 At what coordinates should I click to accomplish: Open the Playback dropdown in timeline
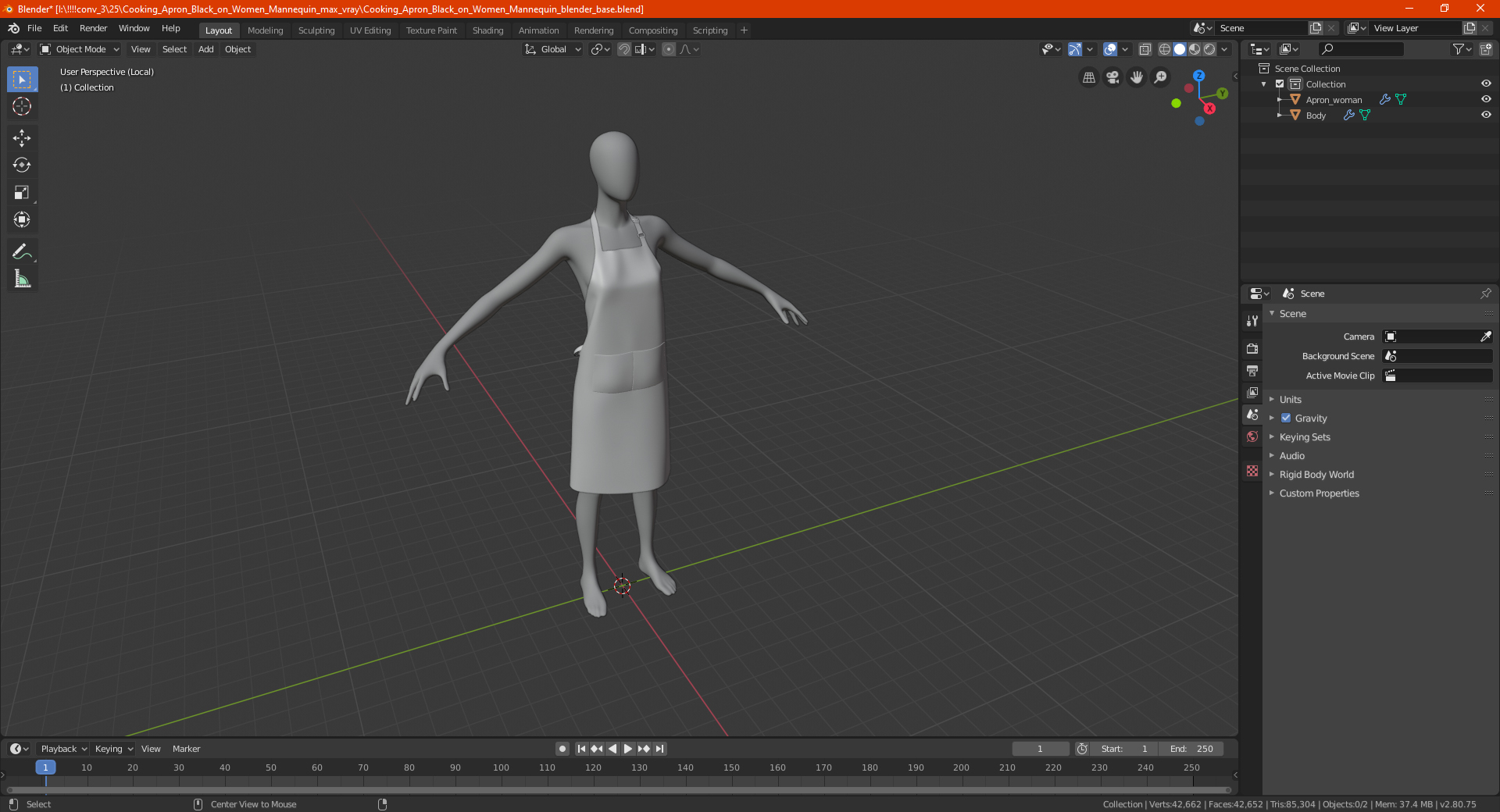coord(63,749)
